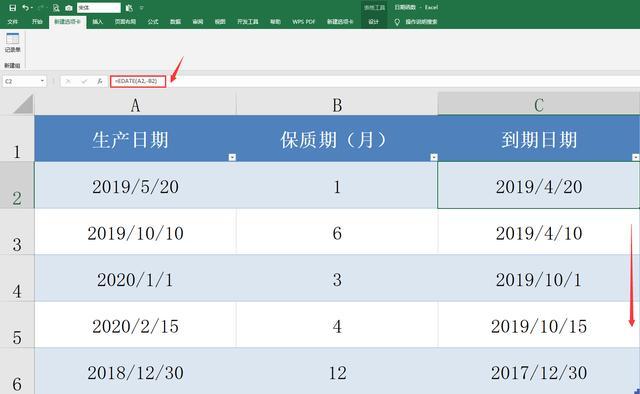
Task: Open the name box dropdown arrow
Action: (42, 81)
